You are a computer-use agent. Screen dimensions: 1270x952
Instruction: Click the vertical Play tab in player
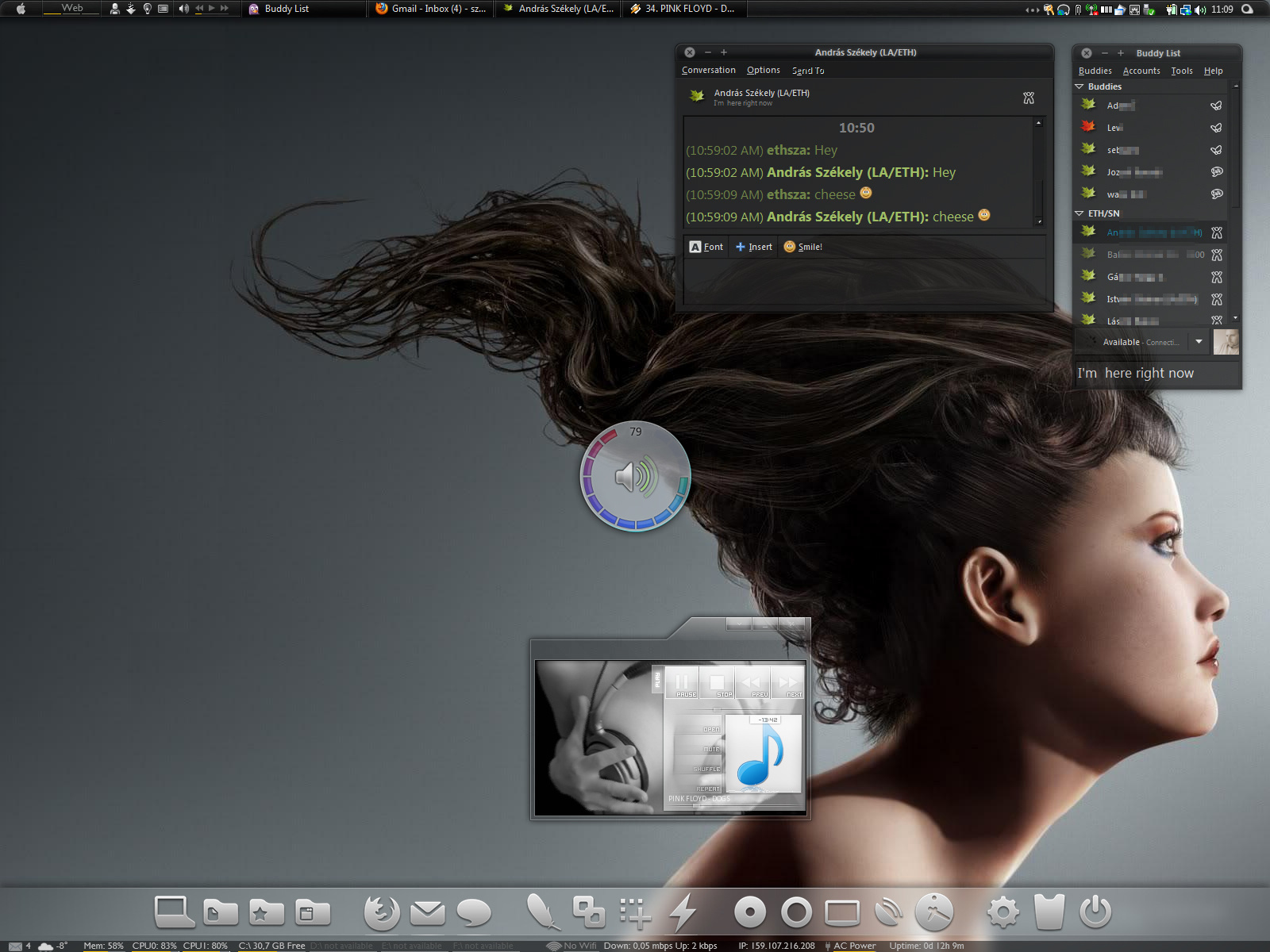pos(657,680)
